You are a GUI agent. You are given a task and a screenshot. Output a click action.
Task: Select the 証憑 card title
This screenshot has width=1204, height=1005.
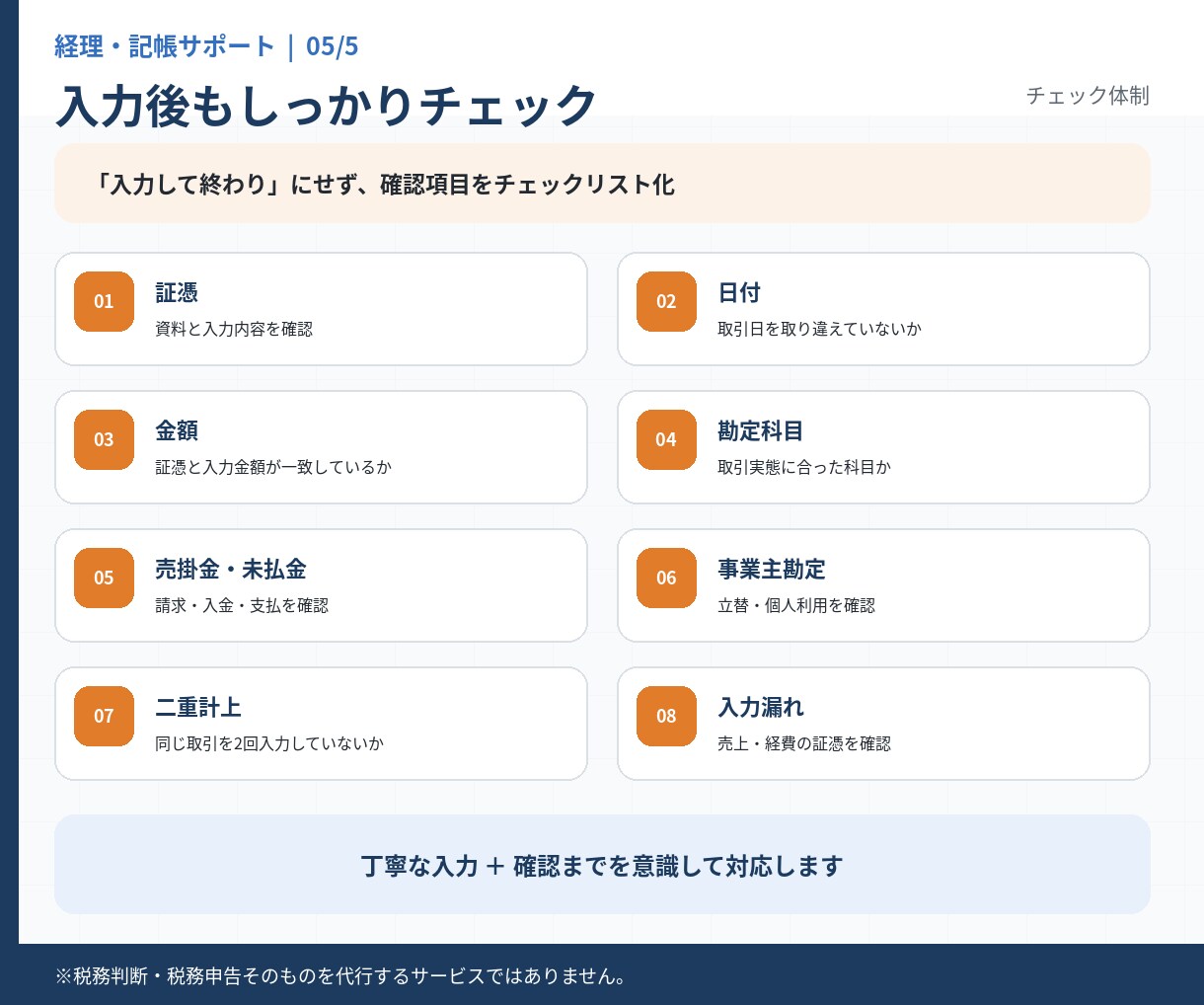click(177, 293)
